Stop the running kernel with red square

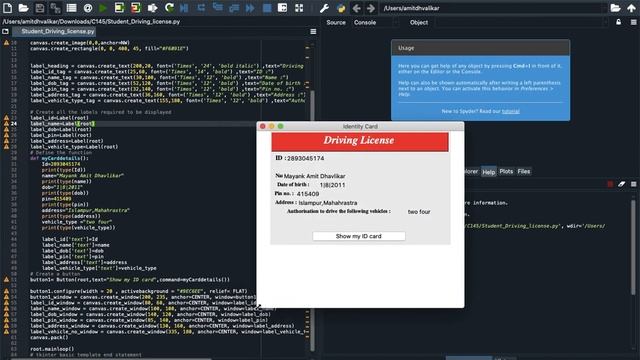click(610, 184)
